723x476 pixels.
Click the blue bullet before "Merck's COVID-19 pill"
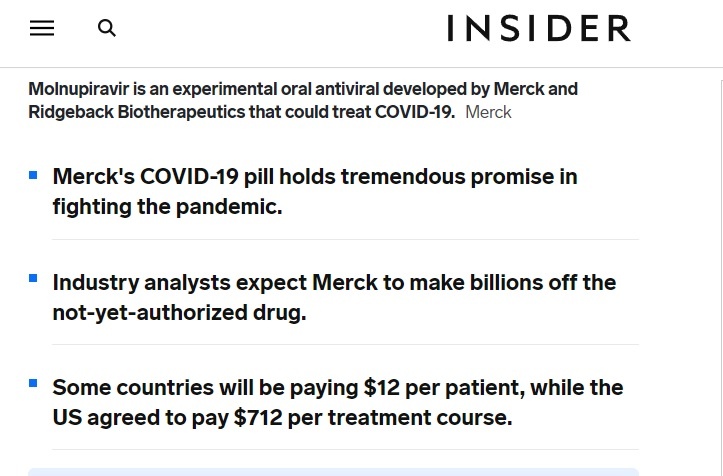point(33,175)
